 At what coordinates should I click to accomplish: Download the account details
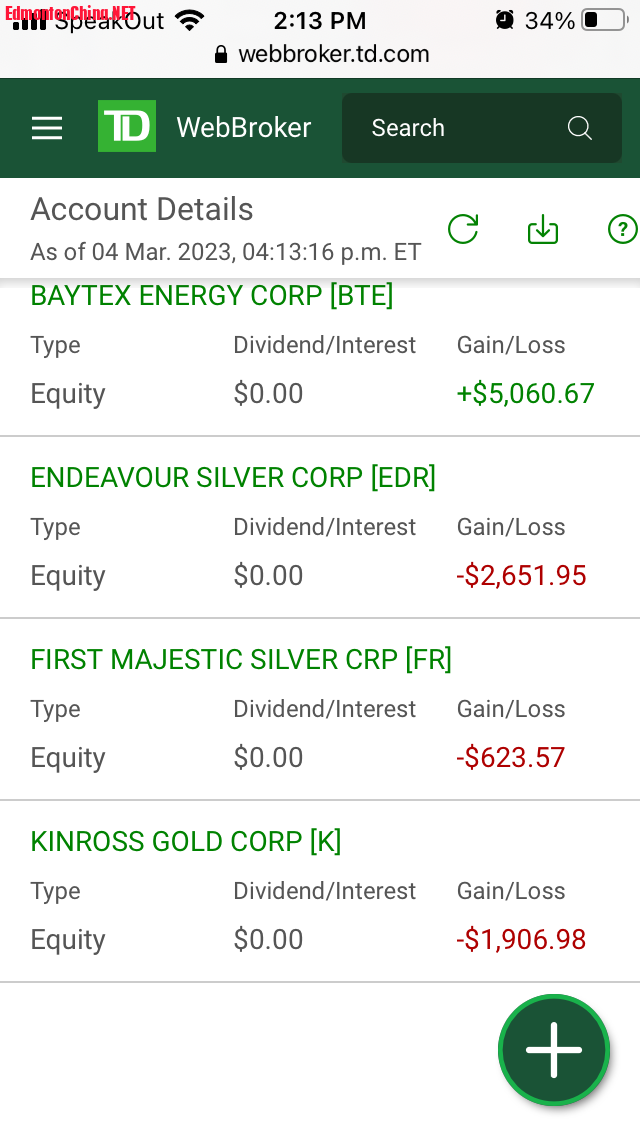(542, 229)
